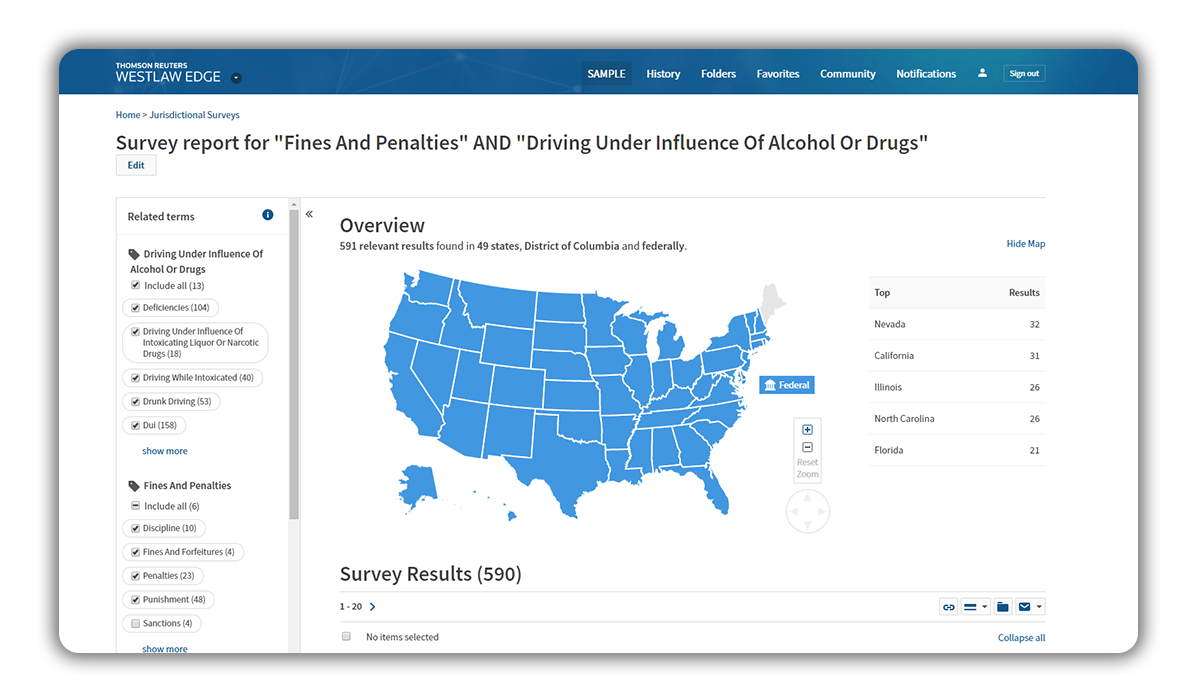Go to next page of results
The image size is (1200, 700).
[373, 607]
